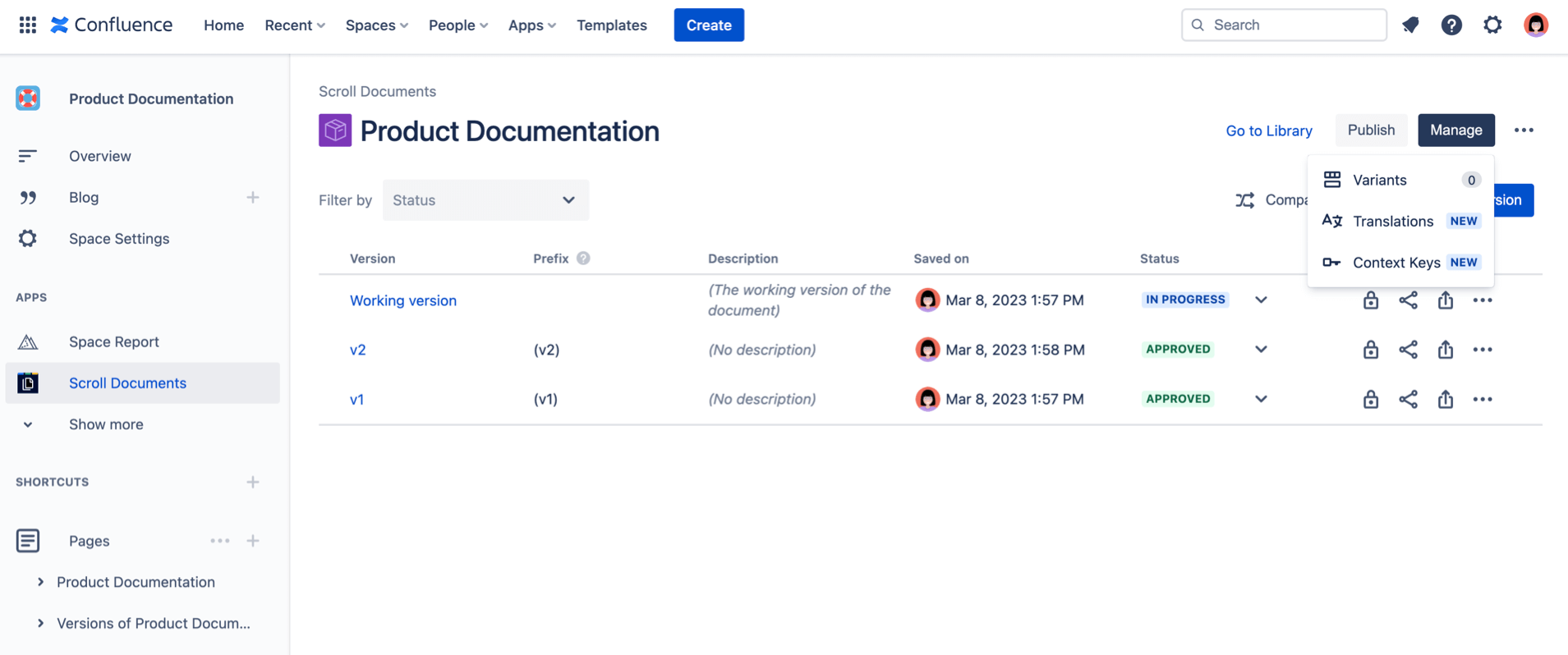Click share icon for v2 row
Image resolution: width=1568 pixels, height=655 pixels.
click(x=1408, y=350)
